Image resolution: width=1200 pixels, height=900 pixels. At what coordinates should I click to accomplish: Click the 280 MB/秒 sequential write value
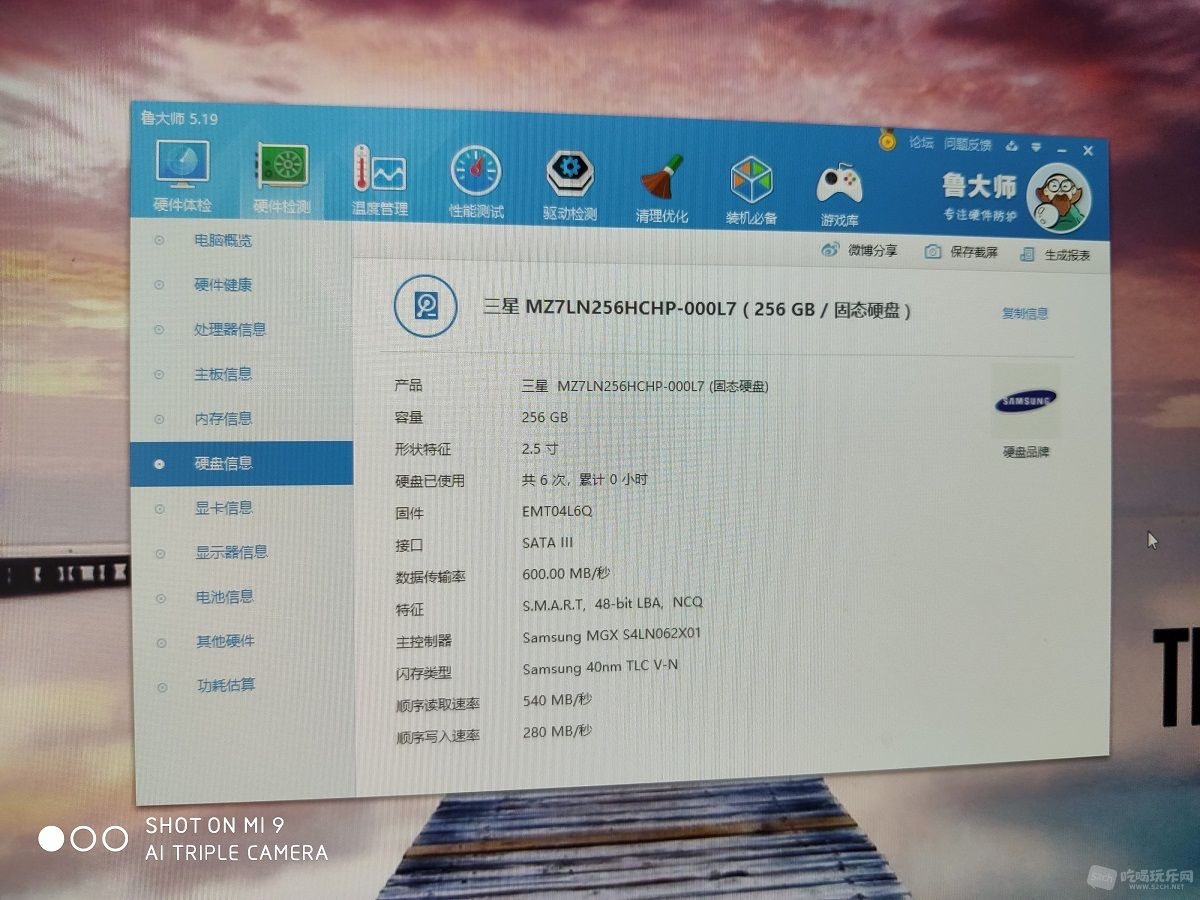tap(557, 733)
